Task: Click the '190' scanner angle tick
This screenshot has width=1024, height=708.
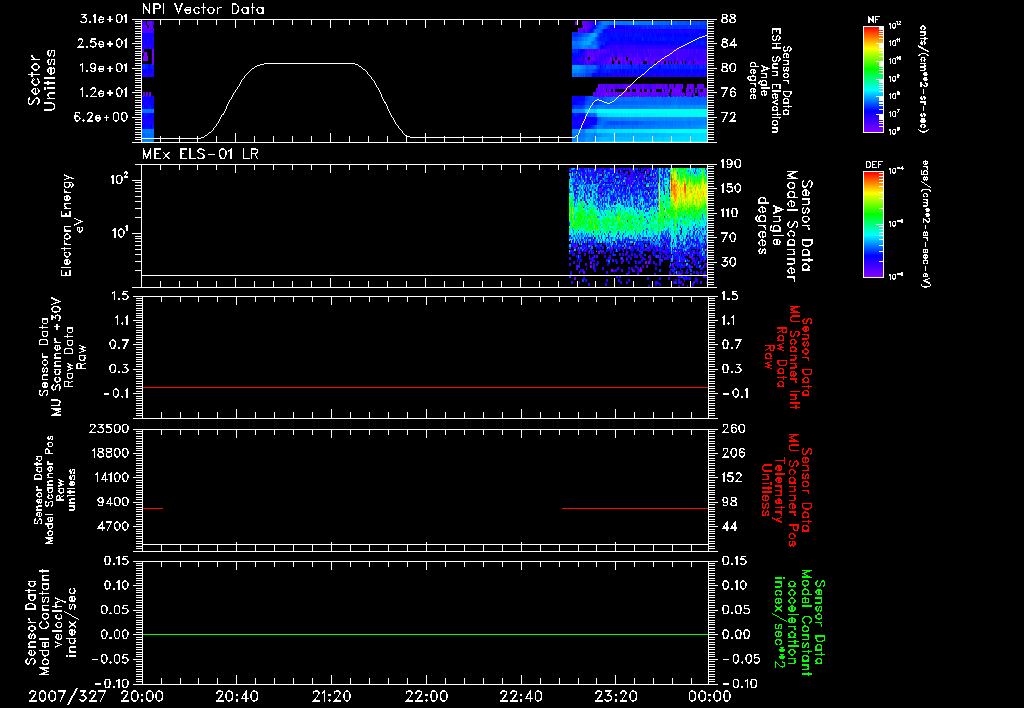Action: pyautogui.click(x=732, y=163)
